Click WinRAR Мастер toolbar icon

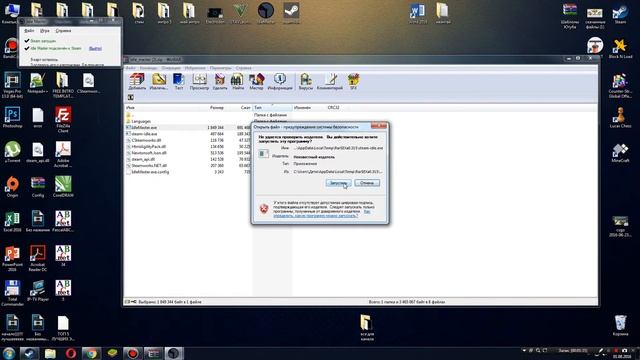[x=256, y=82]
